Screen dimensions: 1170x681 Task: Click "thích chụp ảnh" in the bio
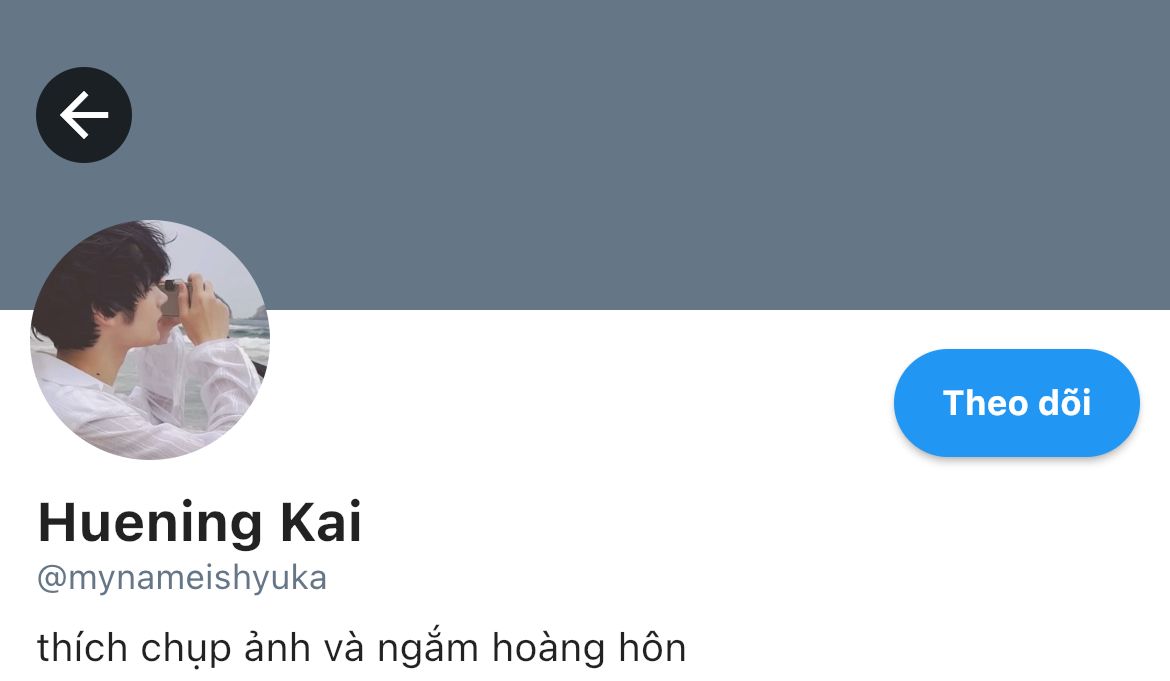tap(174, 647)
